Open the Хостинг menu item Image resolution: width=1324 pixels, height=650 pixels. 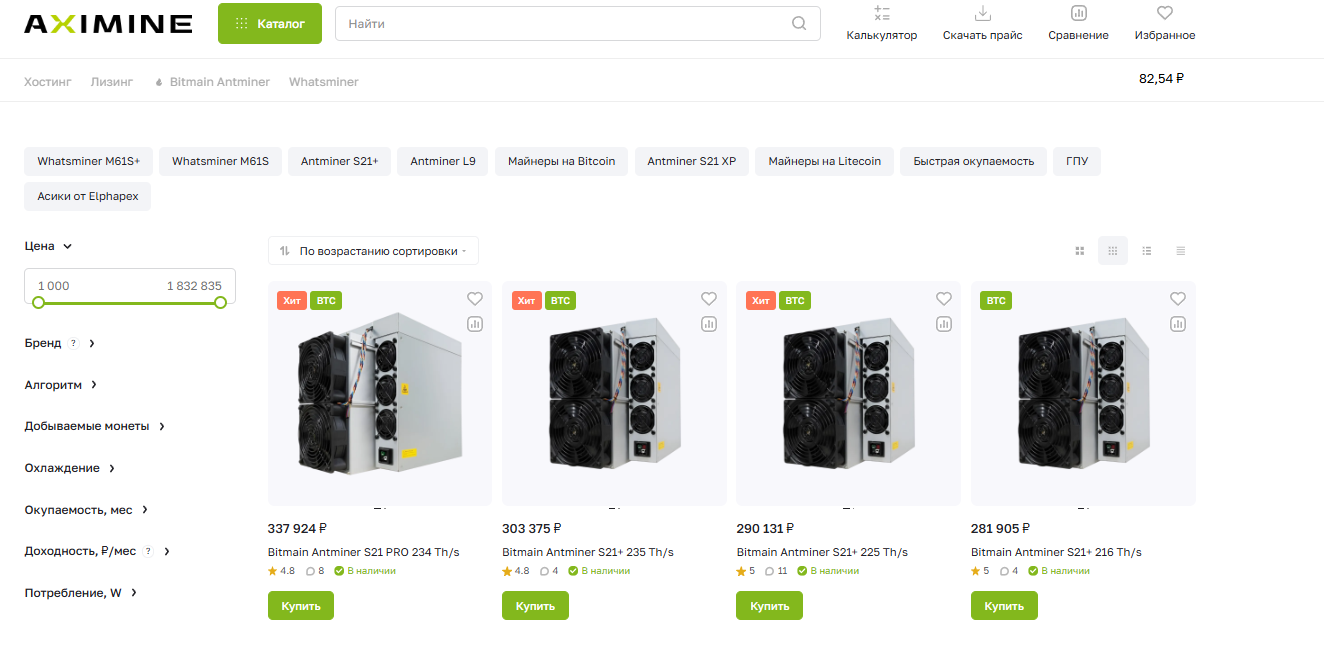tap(48, 82)
